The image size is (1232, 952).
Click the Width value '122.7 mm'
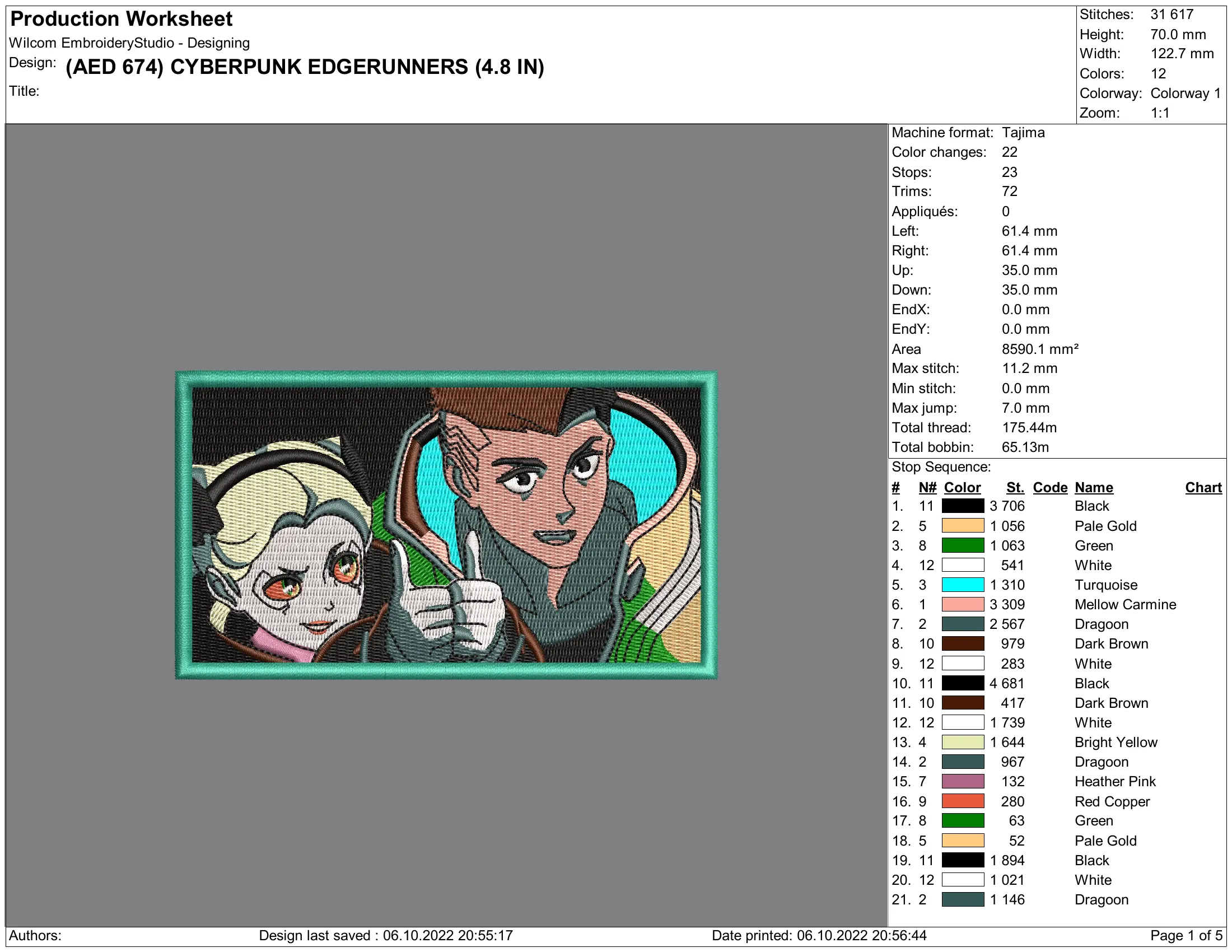[x=1182, y=54]
